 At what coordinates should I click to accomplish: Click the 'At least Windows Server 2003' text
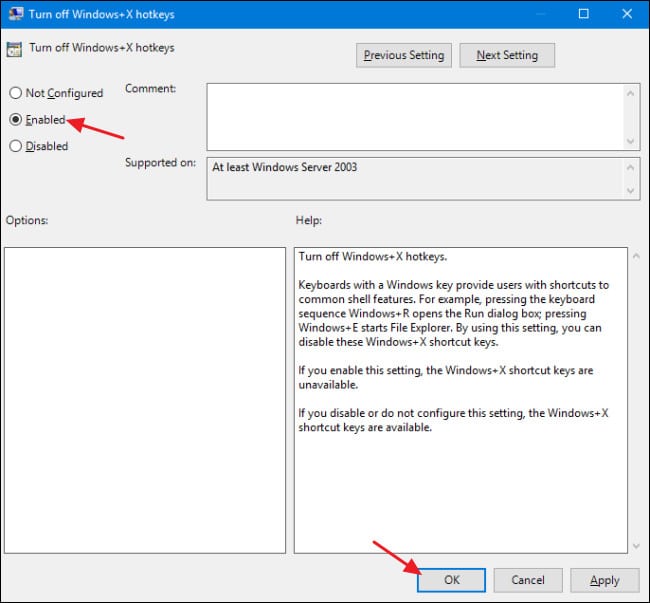pos(284,167)
